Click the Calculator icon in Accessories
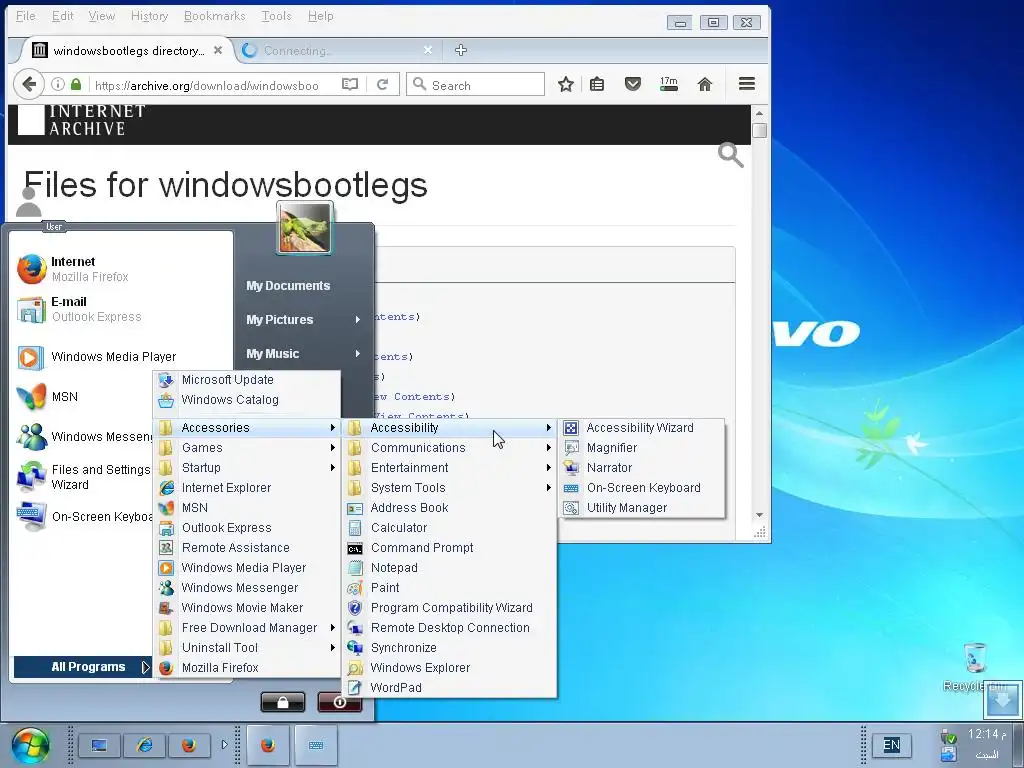 pos(355,528)
